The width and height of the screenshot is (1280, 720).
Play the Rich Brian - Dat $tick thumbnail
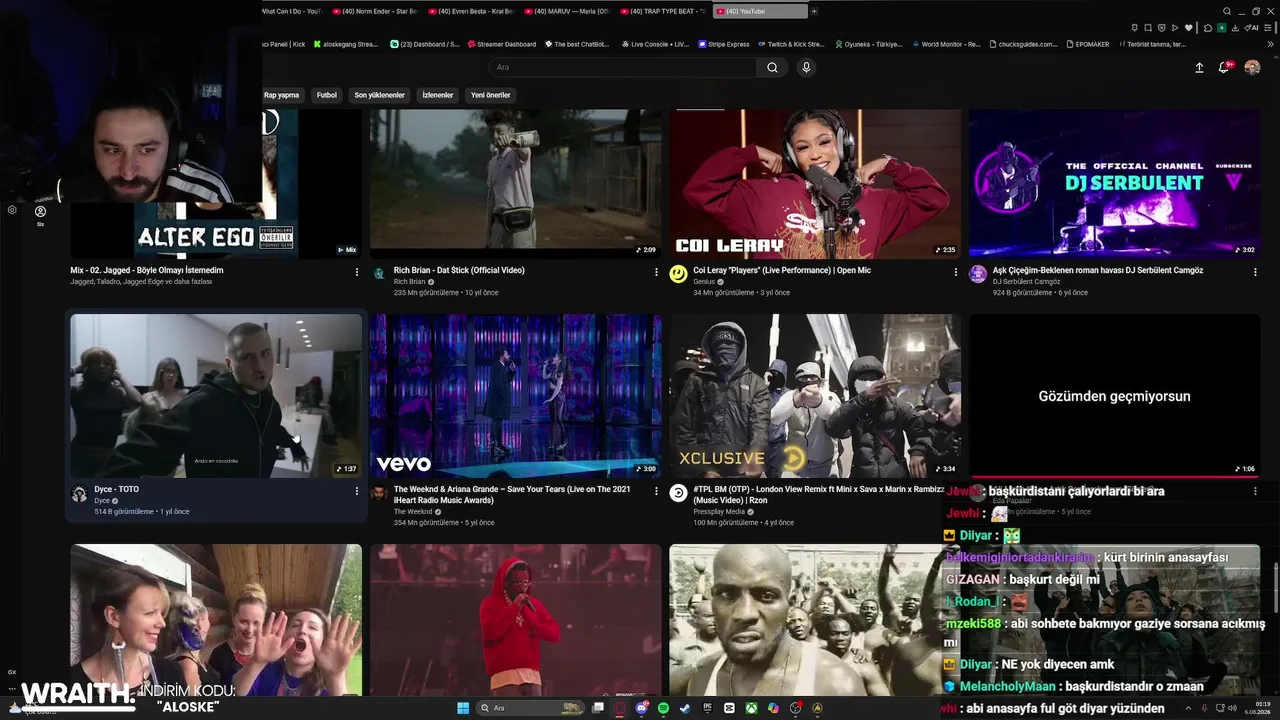click(x=515, y=184)
